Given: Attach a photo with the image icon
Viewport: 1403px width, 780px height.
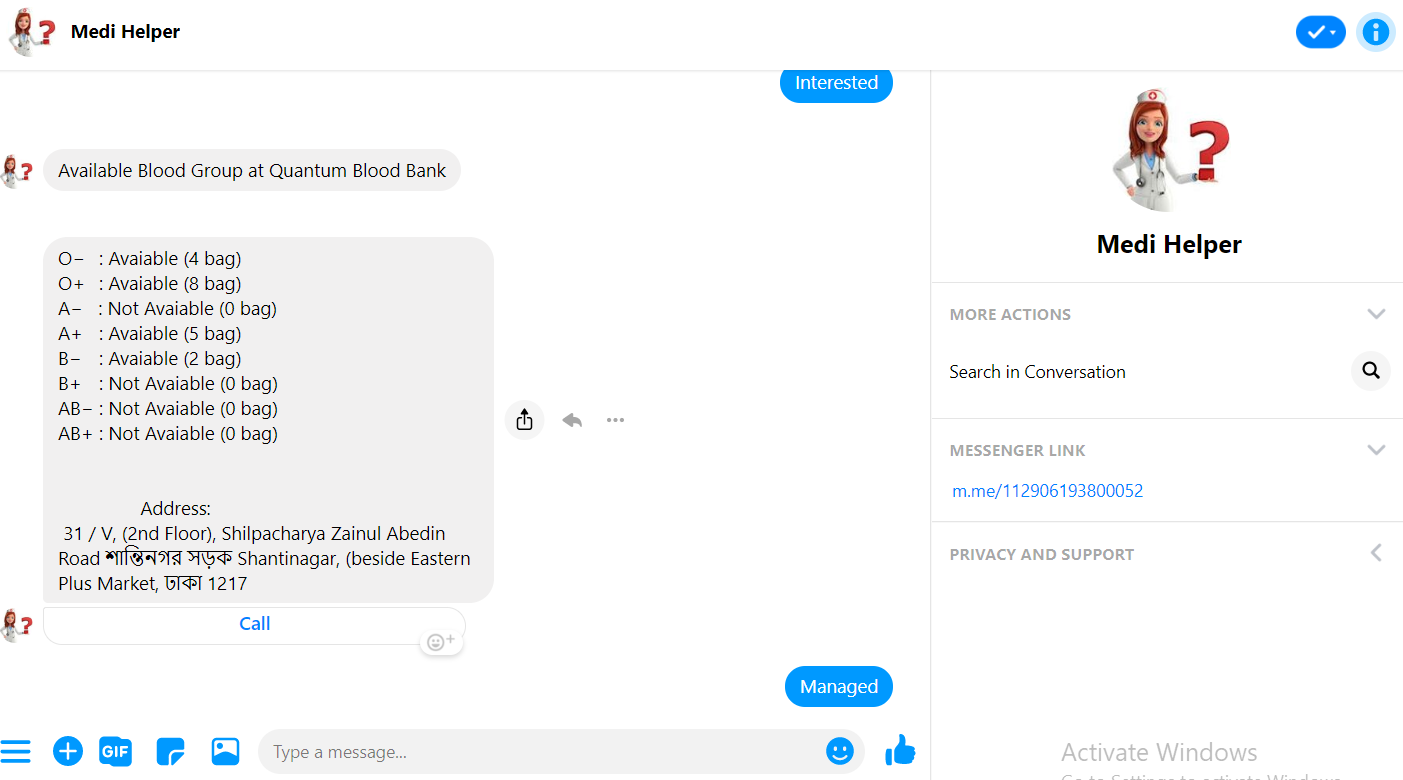Looking at the screenshot, I should click(x=225, y=751).
